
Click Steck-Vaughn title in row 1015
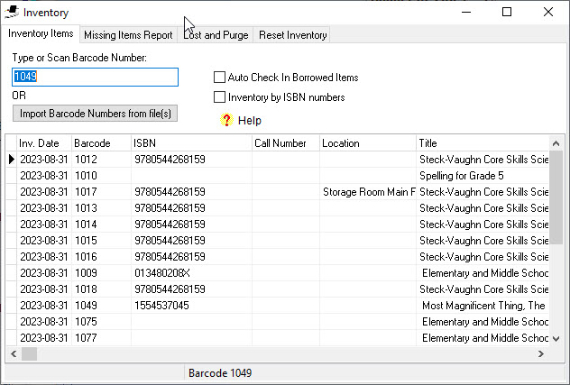click(x=482, y=240)
